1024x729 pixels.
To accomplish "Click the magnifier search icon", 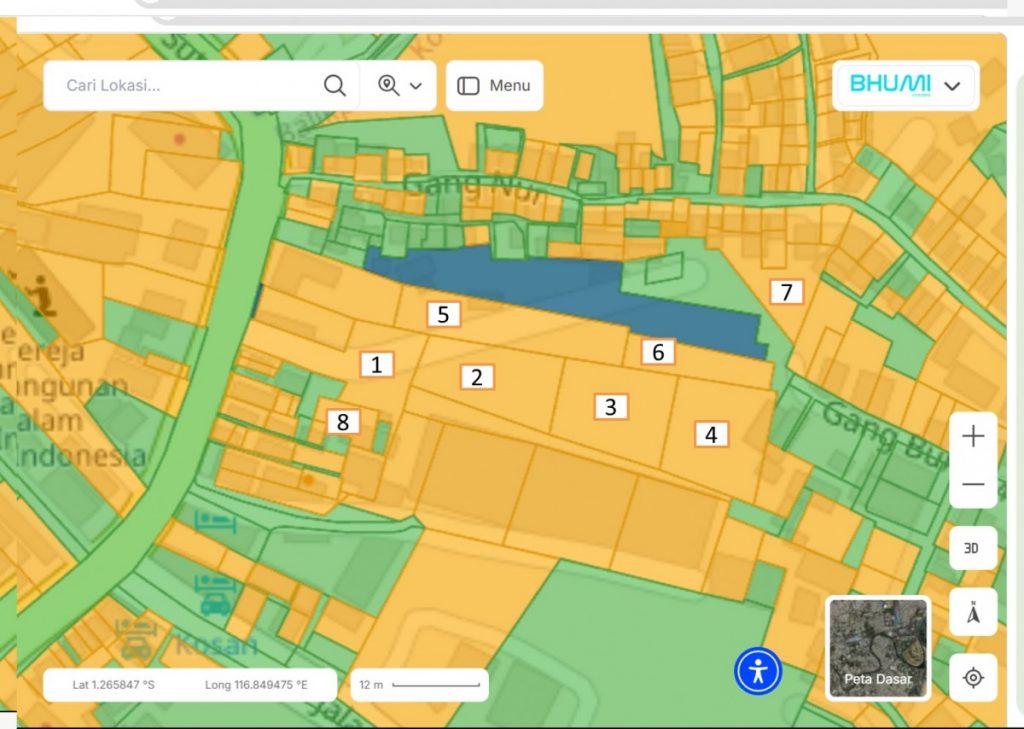I will (x=335, y=86).
